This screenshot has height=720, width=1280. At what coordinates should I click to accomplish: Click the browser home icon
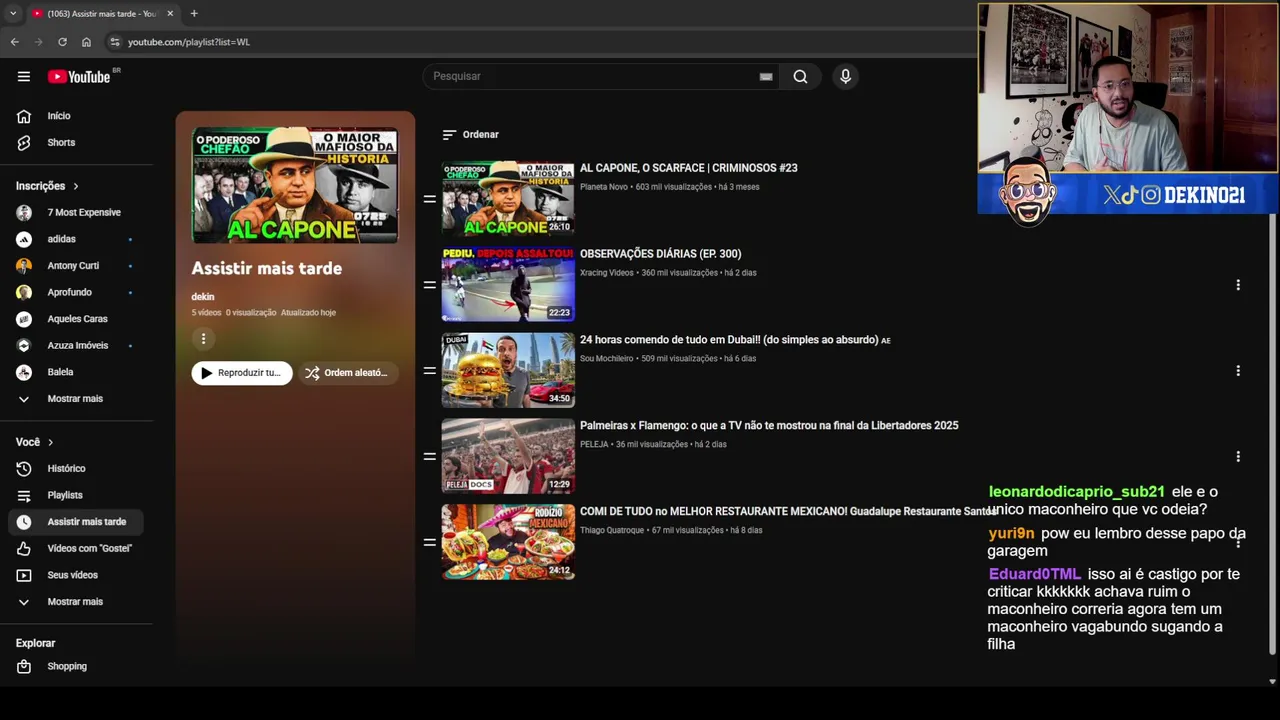tap(86, 42)
